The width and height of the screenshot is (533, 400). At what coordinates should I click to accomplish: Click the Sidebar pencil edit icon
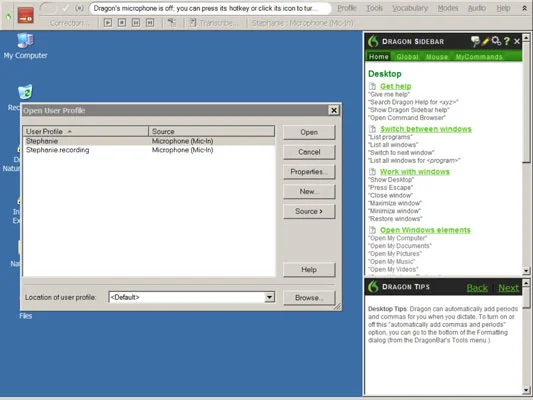tap(485, 41)
